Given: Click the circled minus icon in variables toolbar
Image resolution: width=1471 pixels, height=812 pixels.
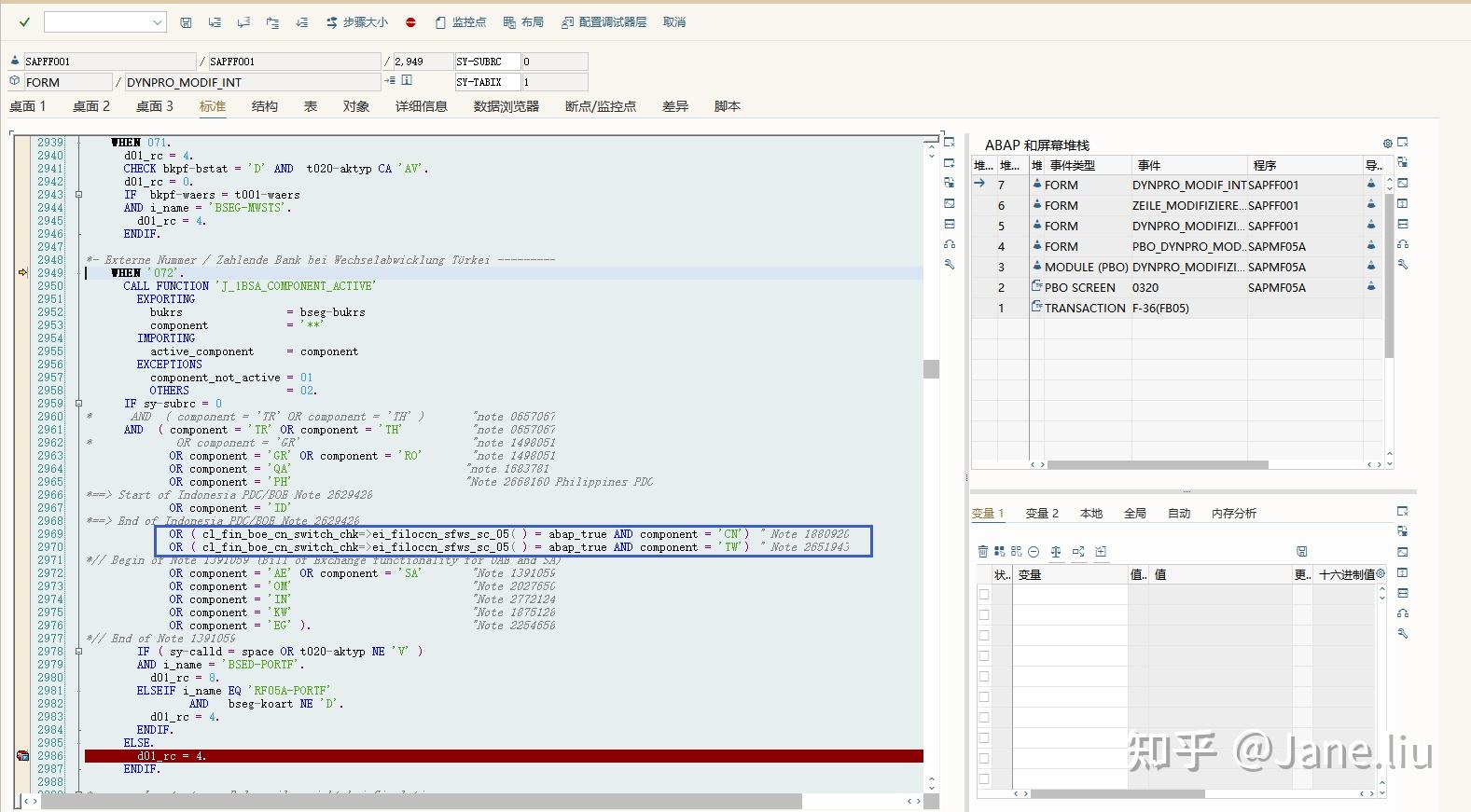Looking at the screenshot, I should 1034,552.
